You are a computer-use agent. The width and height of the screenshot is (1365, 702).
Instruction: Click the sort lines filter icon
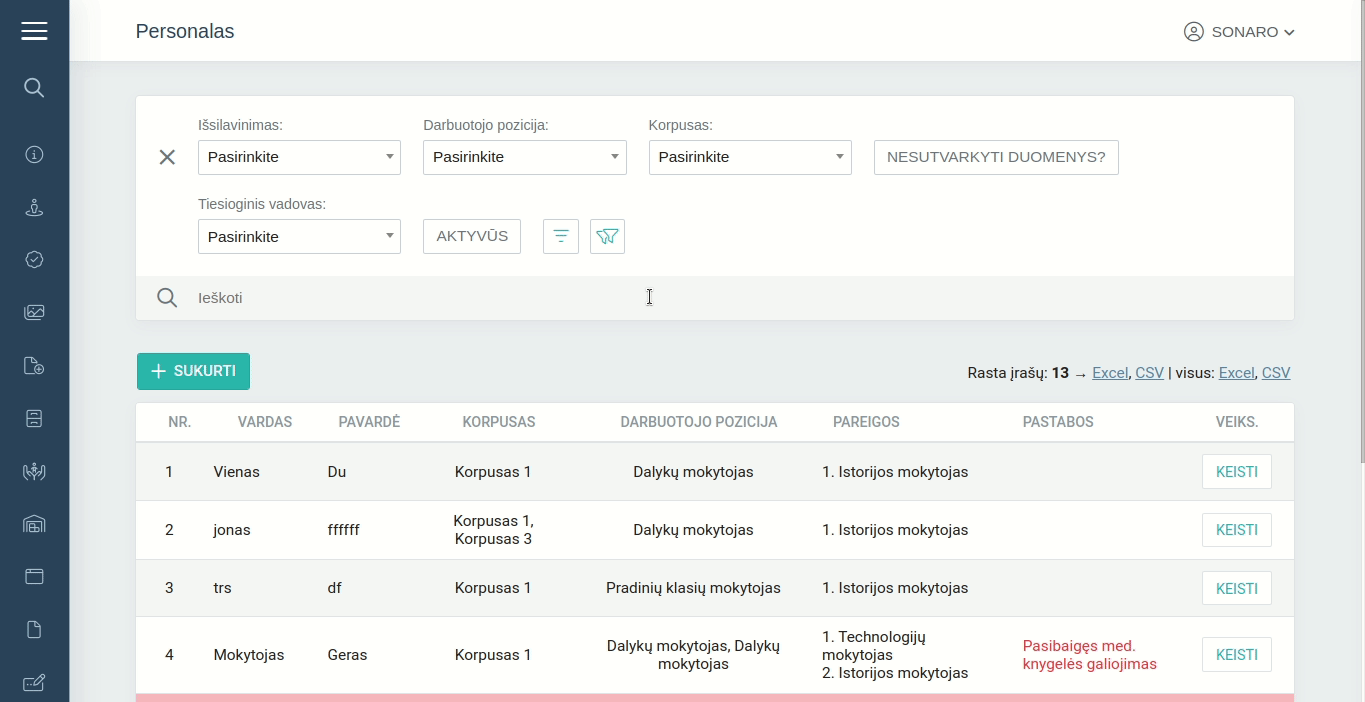pyautogui.click(x=560, y=237)
